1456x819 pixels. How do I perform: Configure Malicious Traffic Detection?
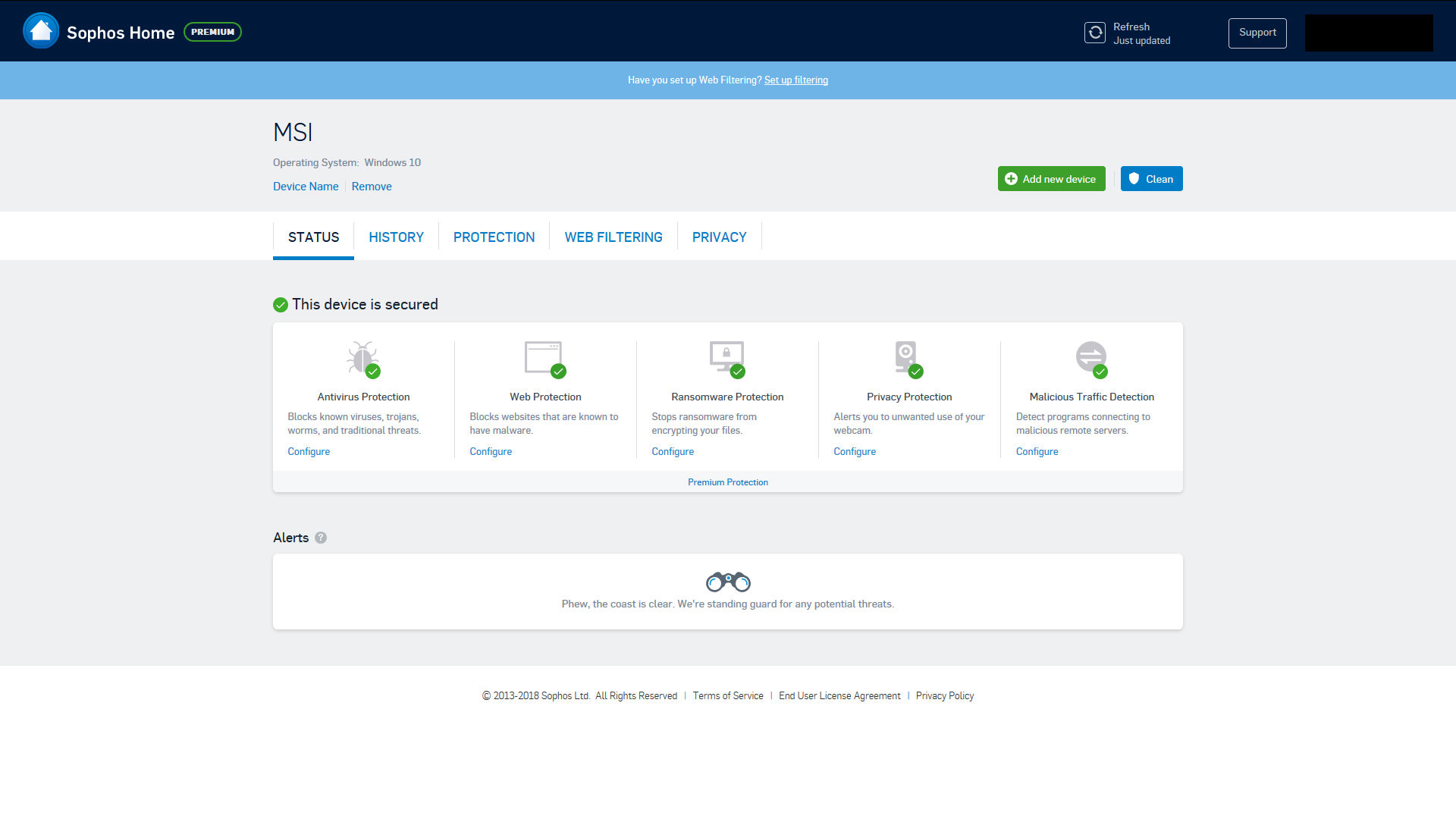pyautogui.click(x=1037, y=451)
